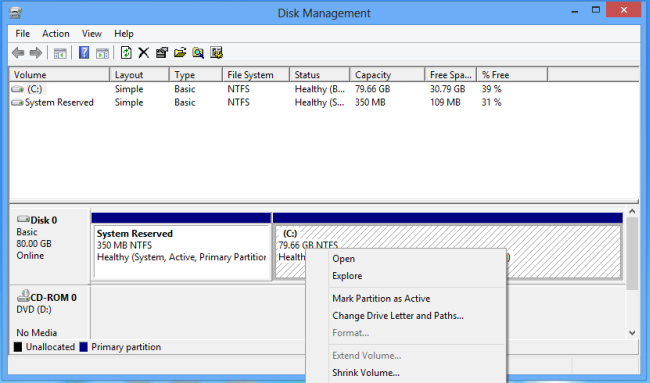This screenshot has width=650, height=383.
Task: Click the 79.66 GB capacity cell
Action: click(x=372, y=89)
